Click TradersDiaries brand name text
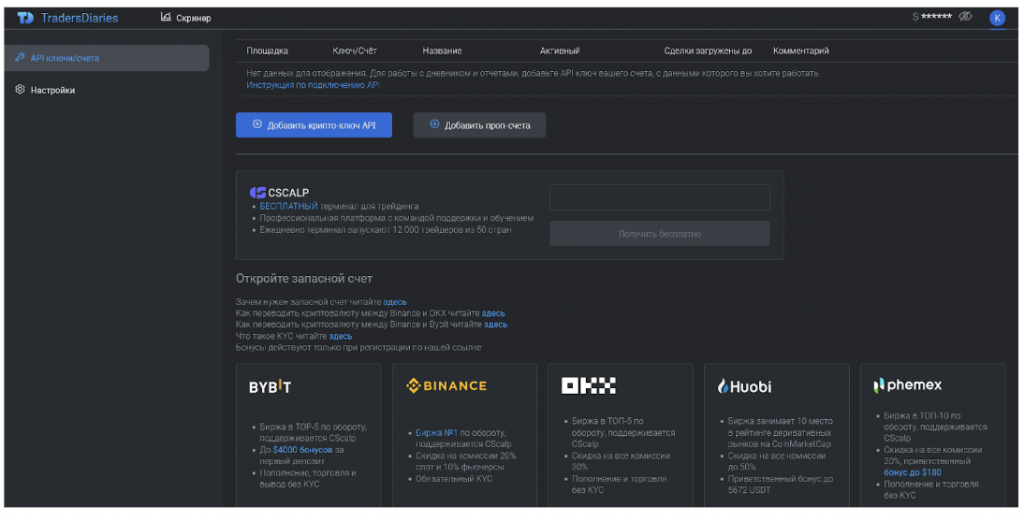Viewport: 1024px width, 522px height. [x=80, y=18]
